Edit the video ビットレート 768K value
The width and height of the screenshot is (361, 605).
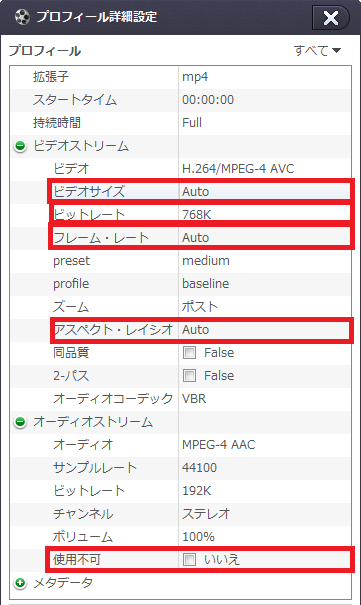pos(265,214)
